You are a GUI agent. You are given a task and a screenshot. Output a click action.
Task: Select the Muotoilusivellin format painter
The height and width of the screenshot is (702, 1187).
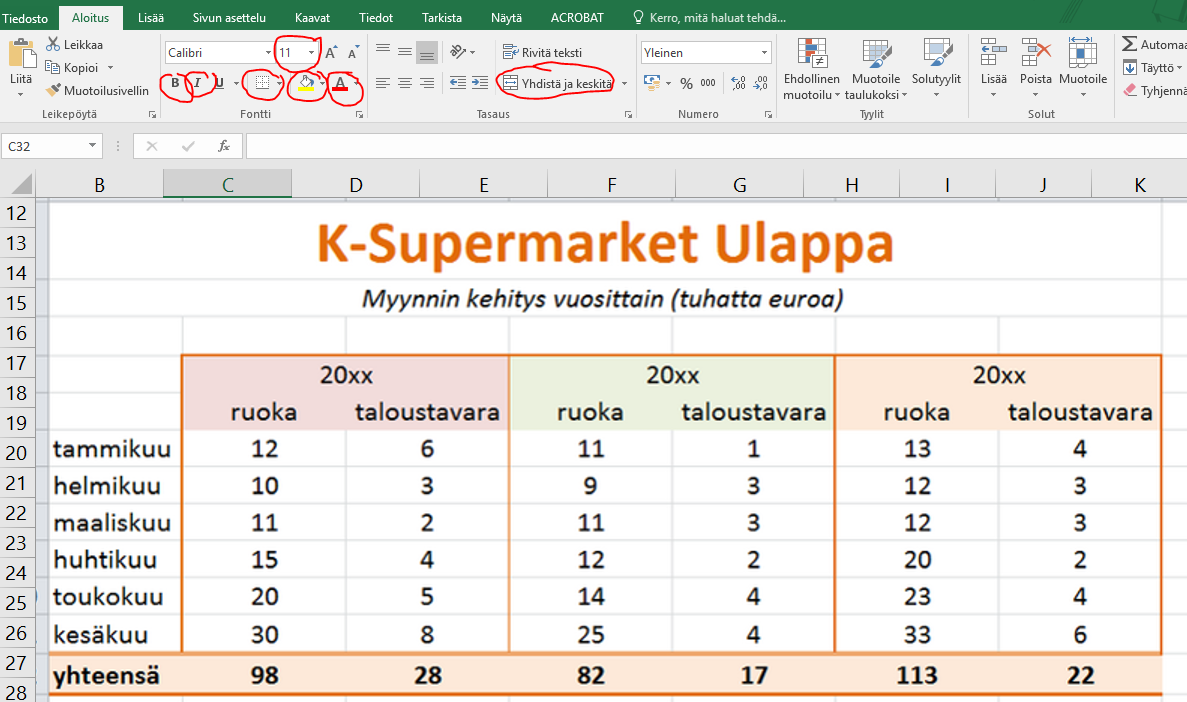click(97, 90)
